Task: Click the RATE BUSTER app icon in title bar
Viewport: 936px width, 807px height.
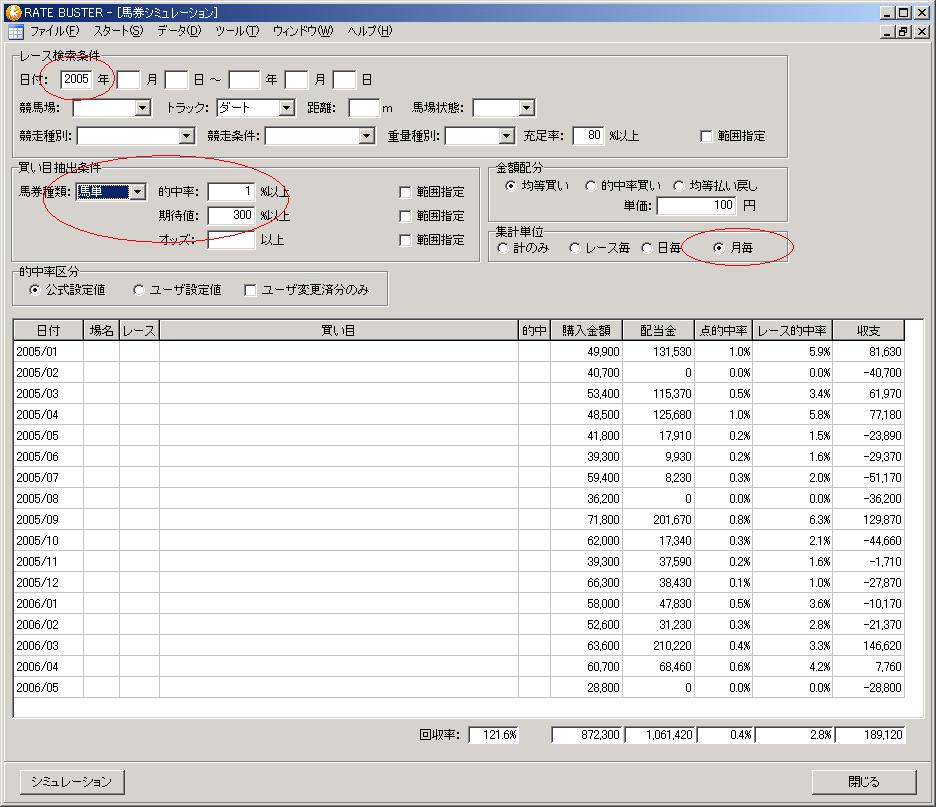Action: tap(13, 12)
